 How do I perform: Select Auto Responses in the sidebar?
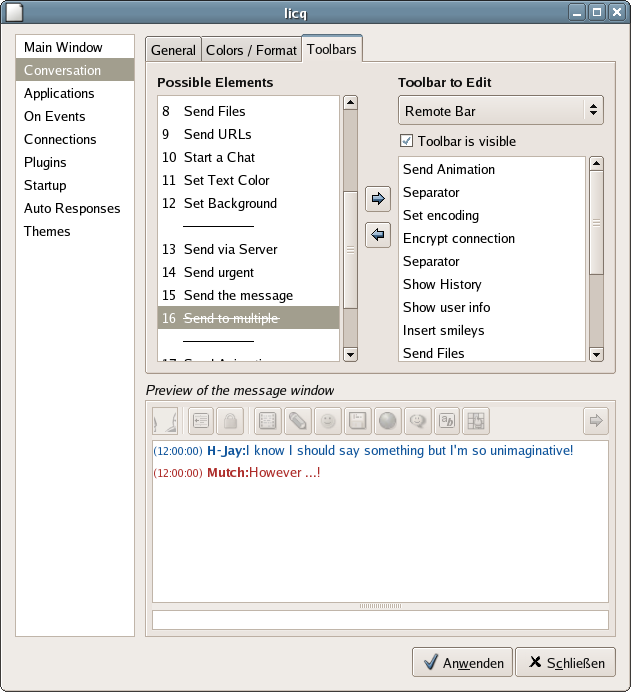[72, 208]
